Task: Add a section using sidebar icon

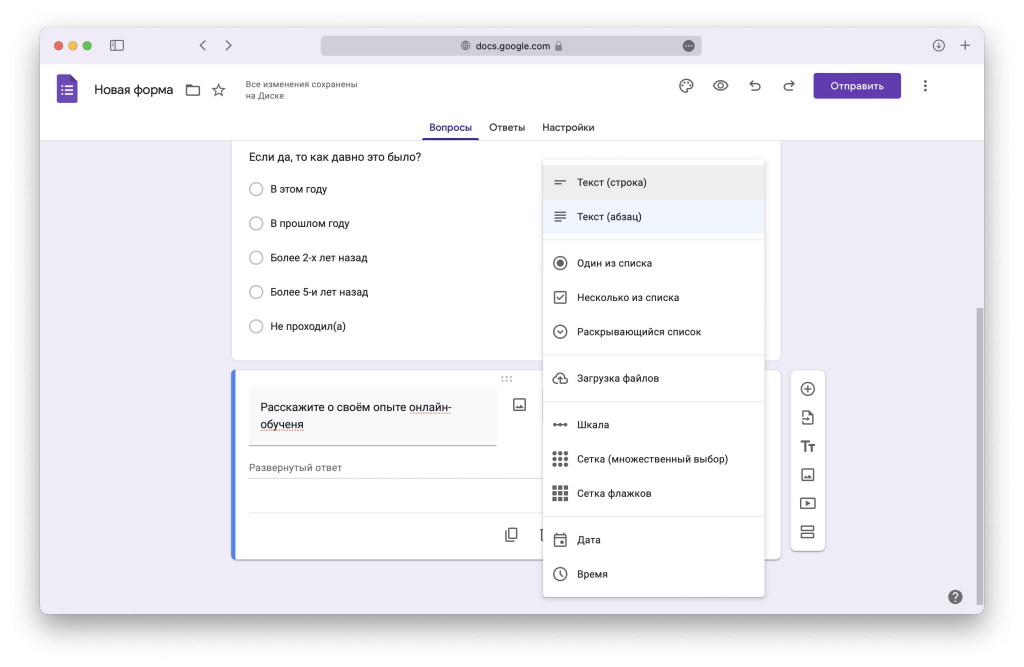Action: (808, 532)
